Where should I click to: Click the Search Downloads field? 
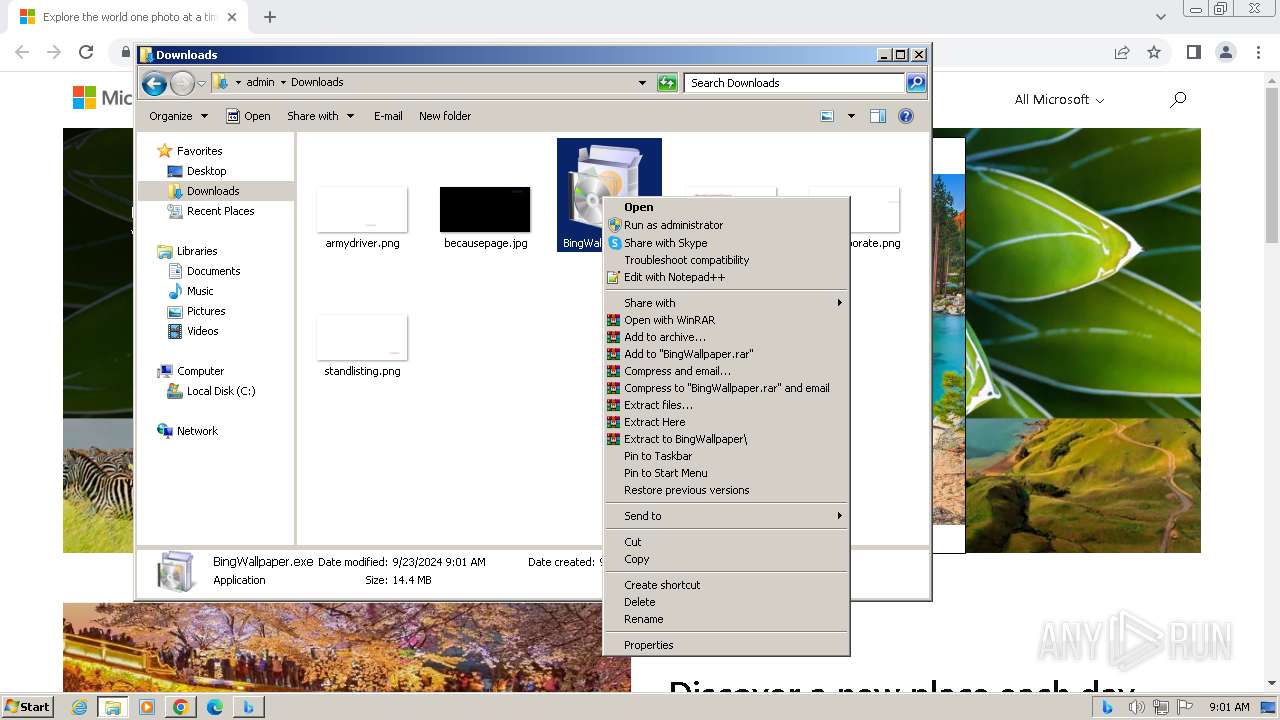pyautogui.click(x=795, y=83)
